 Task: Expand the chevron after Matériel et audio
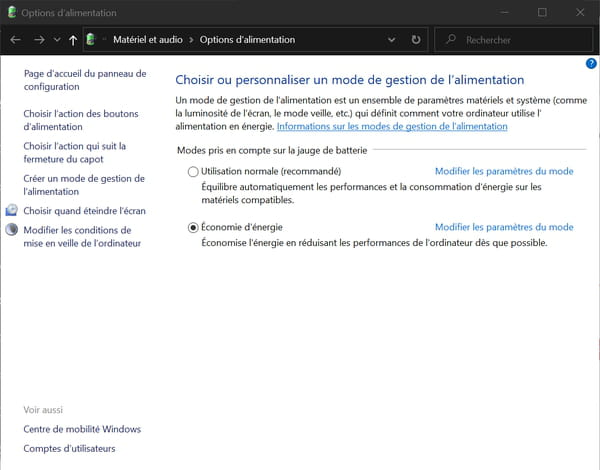tap(191, 40)
